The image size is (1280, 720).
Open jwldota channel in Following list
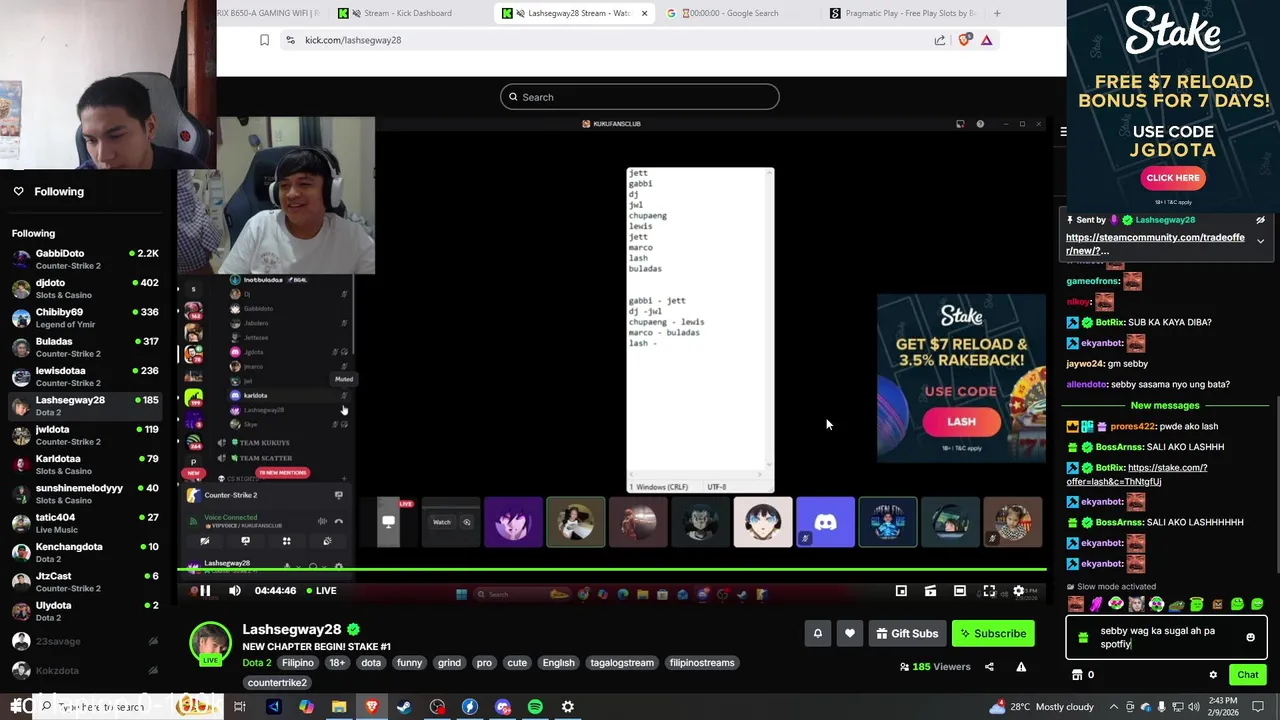85,435
